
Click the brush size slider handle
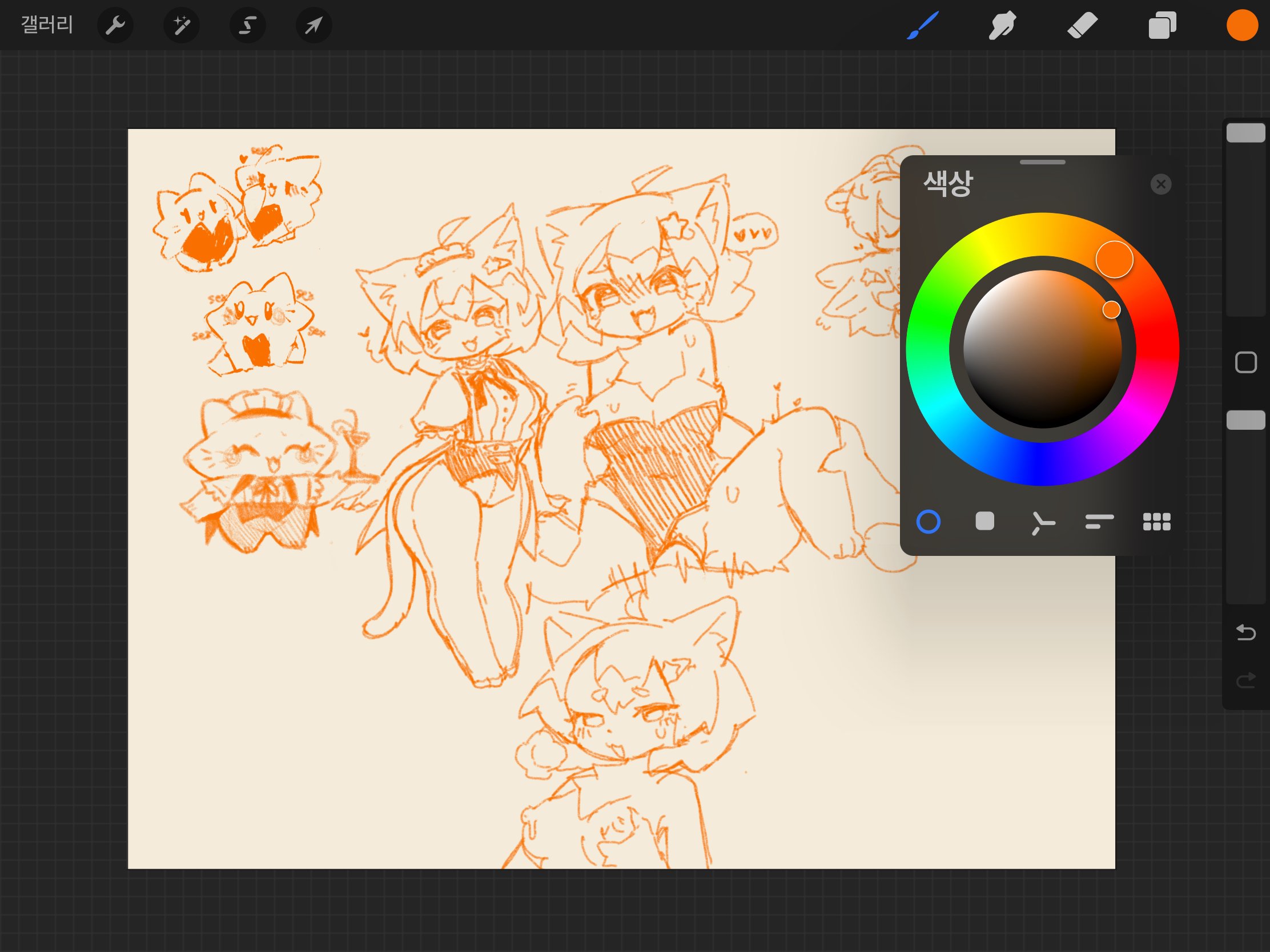coord(1245,133)
